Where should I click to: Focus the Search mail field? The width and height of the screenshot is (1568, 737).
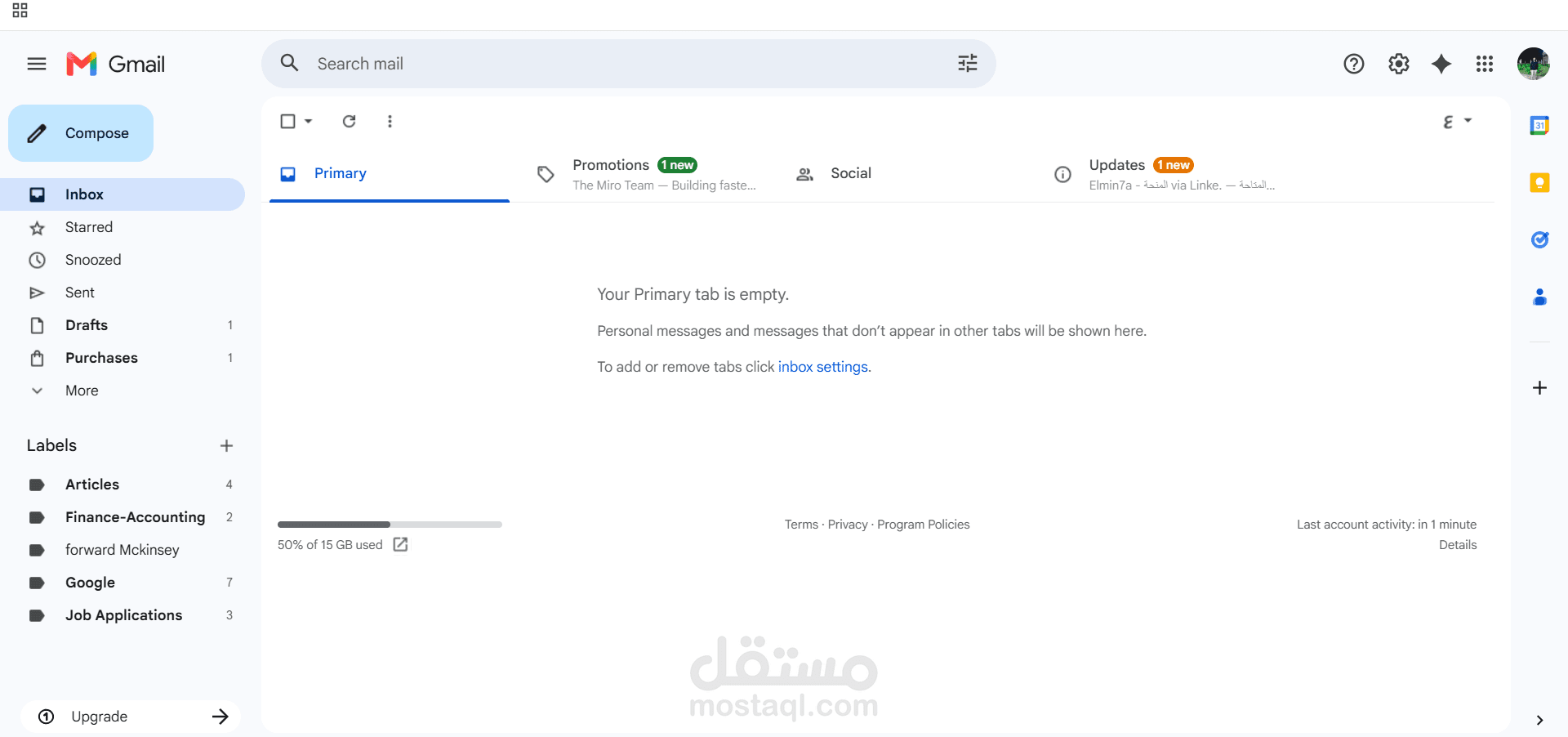(x=629, y=64)
